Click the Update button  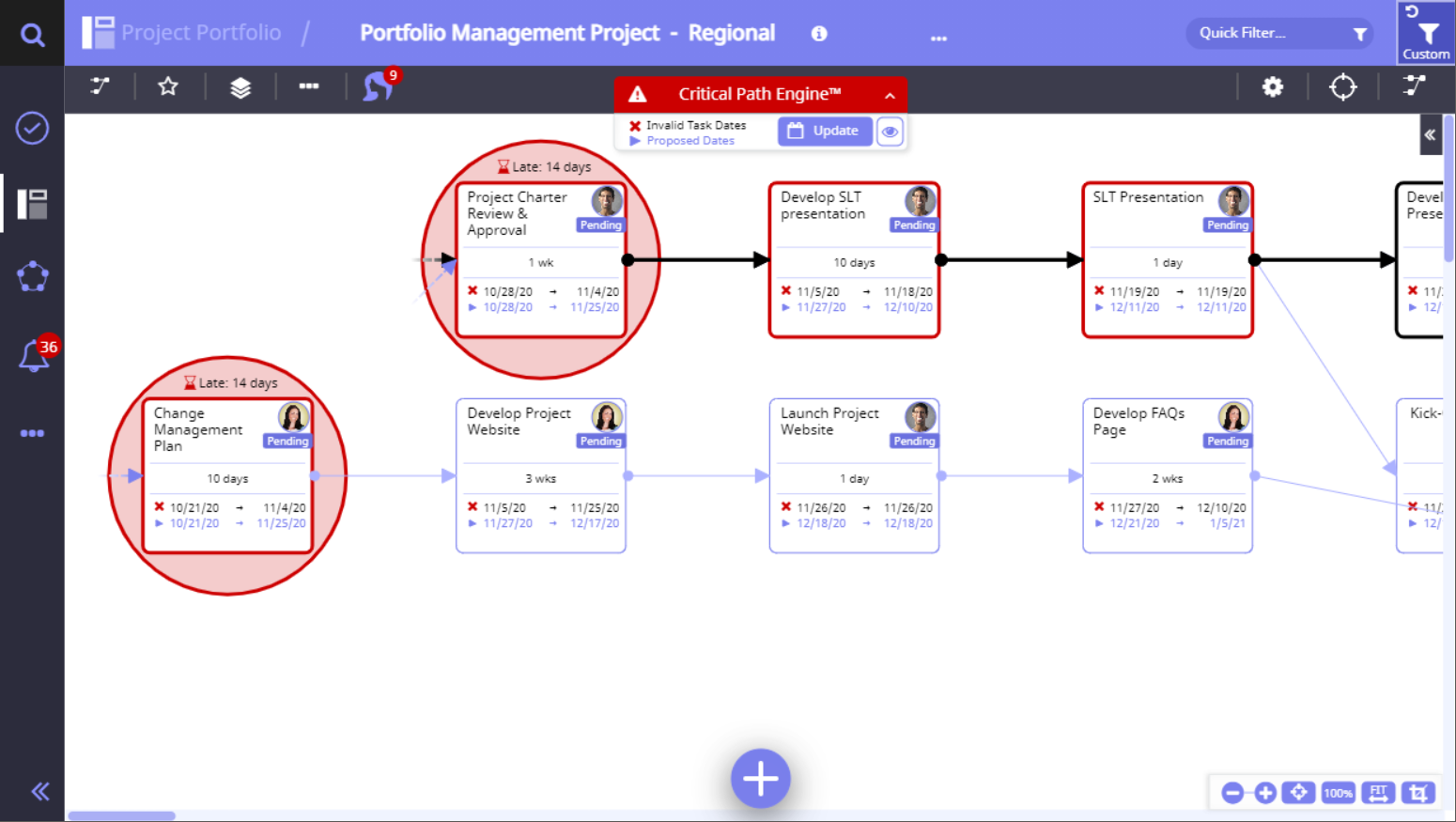pos(824,132)
